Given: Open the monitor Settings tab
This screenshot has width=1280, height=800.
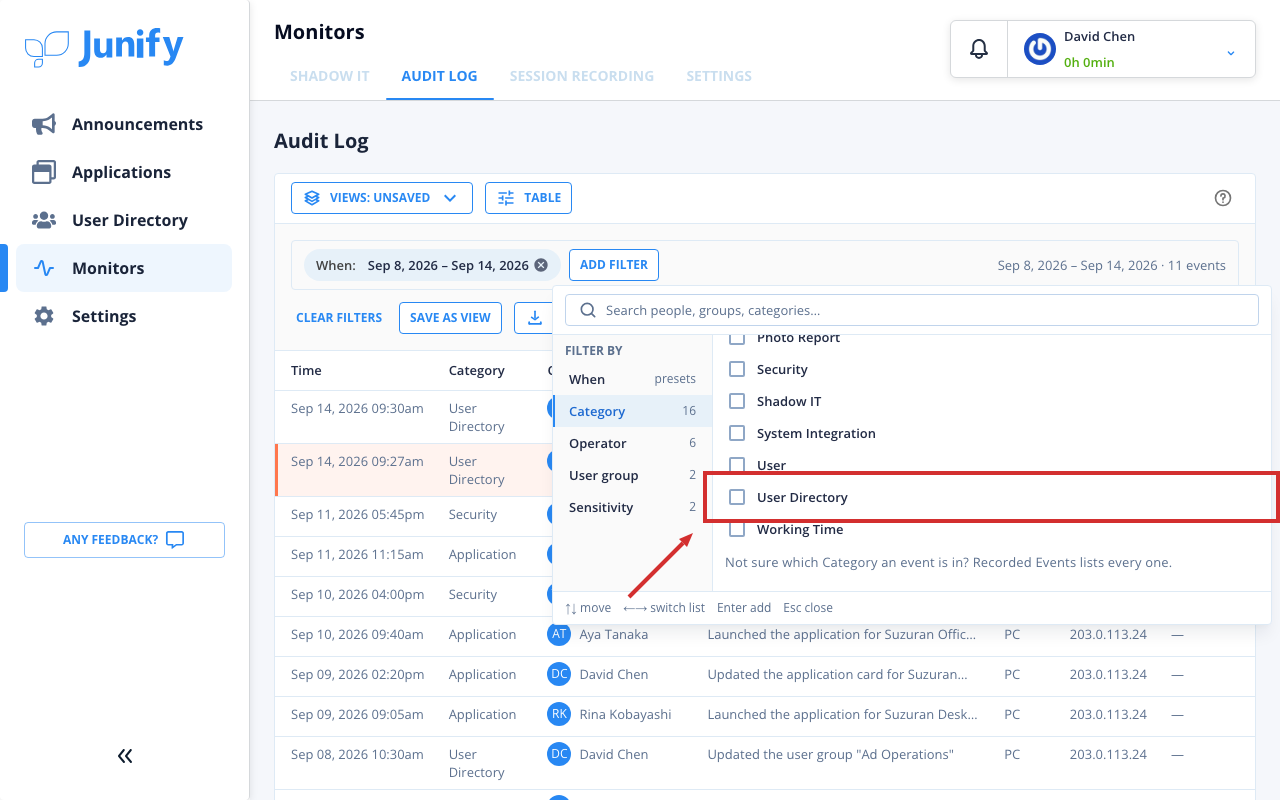Looking at the screenshot, I should 719,76.
